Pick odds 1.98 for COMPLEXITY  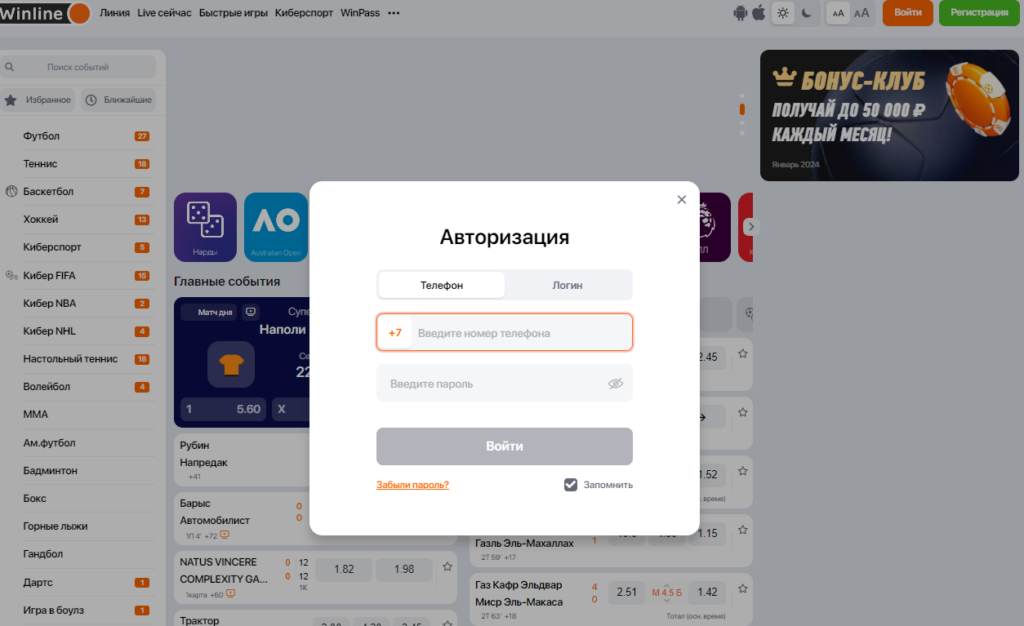click(x=404, y=569)
